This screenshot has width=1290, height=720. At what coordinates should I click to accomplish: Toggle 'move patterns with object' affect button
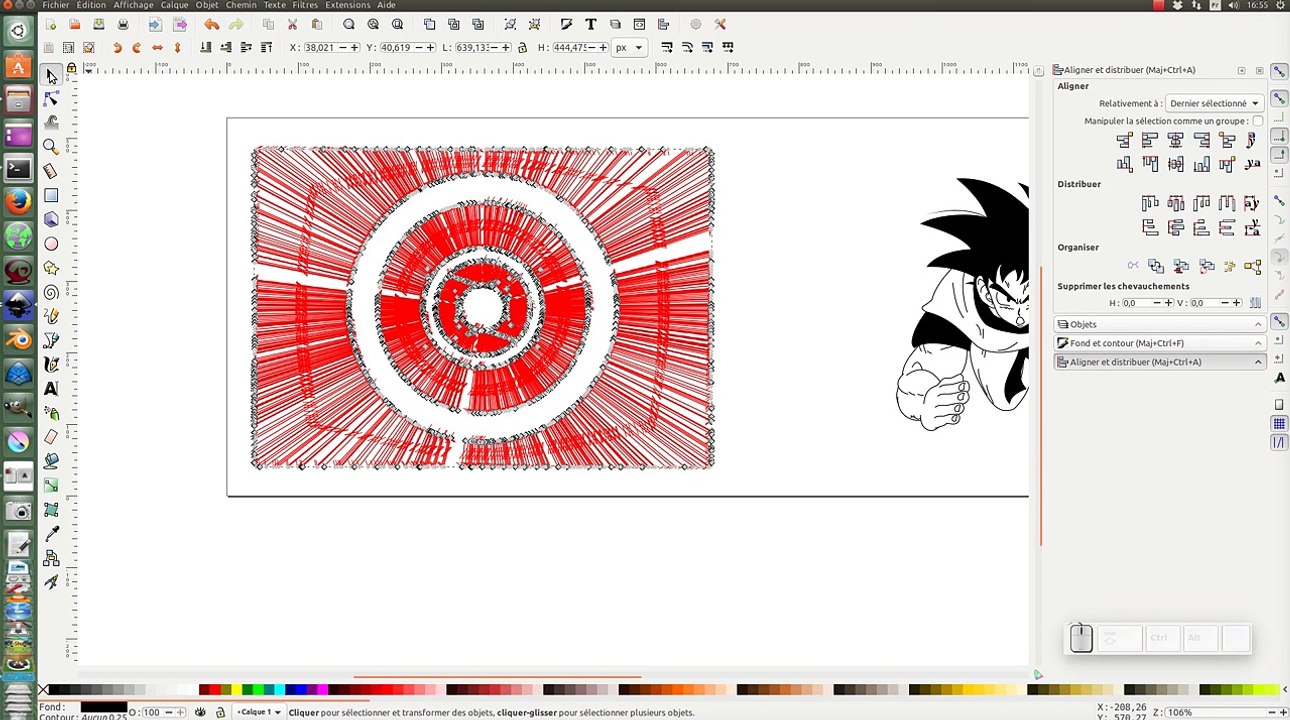pos(728,48)
